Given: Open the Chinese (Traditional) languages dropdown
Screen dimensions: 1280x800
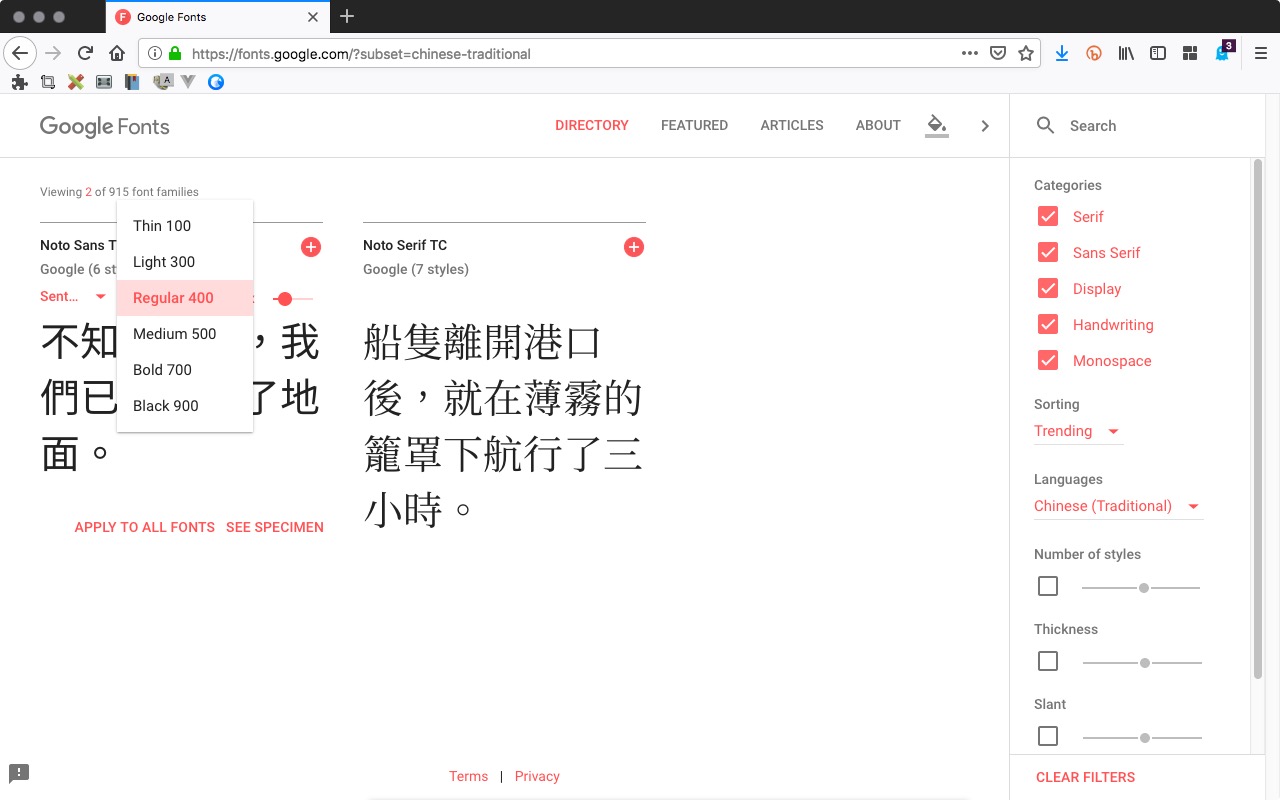Looking at the screenshot, I should (1118, 506).
